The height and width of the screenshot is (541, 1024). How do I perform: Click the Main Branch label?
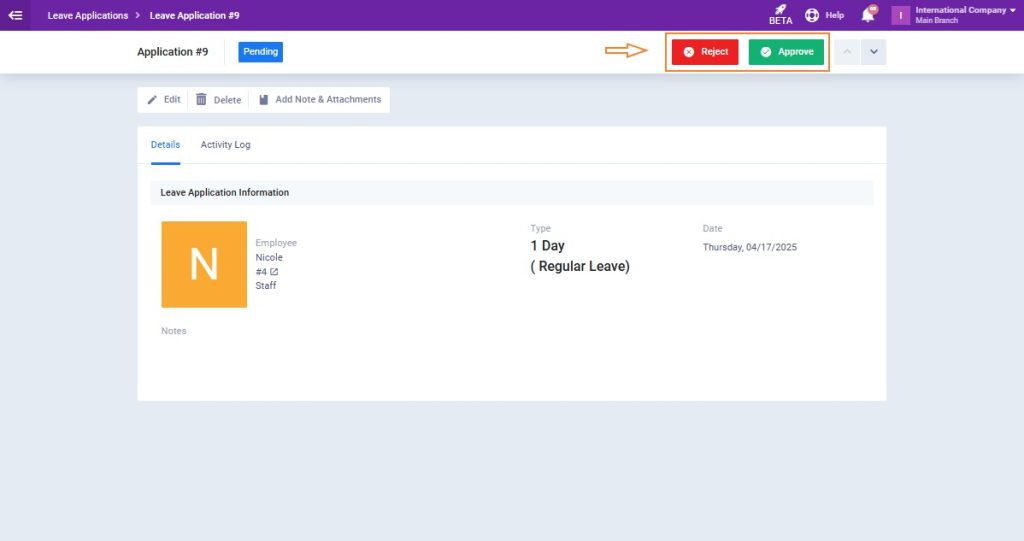(x=936, y=20)
